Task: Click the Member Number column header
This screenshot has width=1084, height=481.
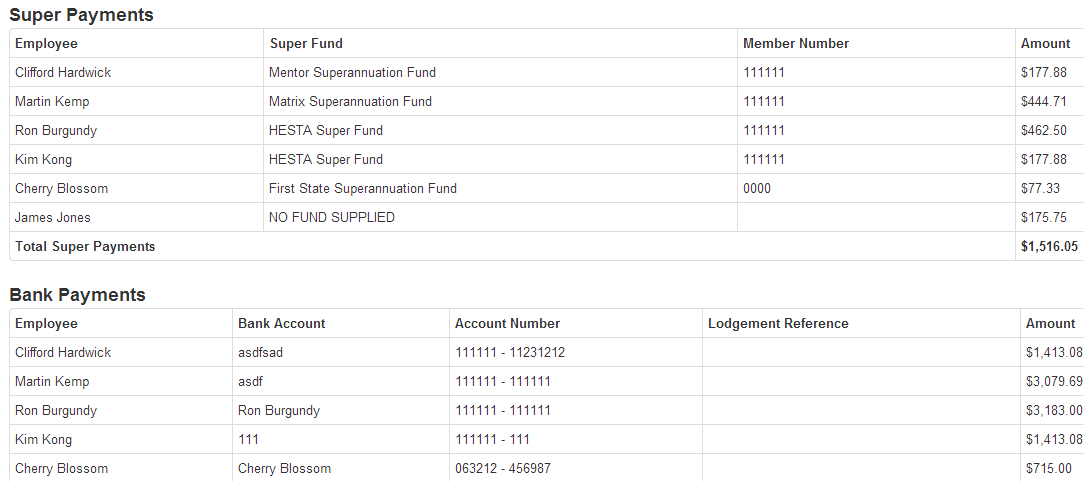Action: coord(796,44)
